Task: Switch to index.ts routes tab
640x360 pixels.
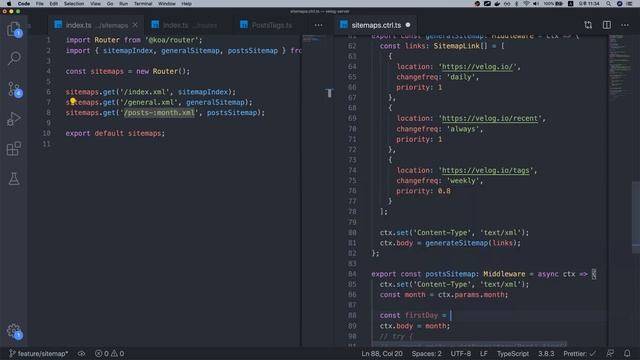Action: pos(189,25)
